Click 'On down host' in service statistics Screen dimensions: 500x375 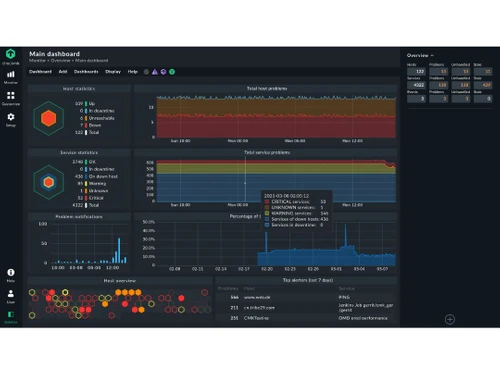[x=103, y=176]
